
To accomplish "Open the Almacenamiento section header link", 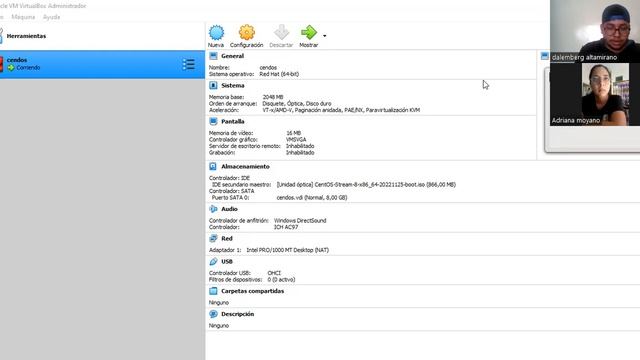I will coord(245,166).
